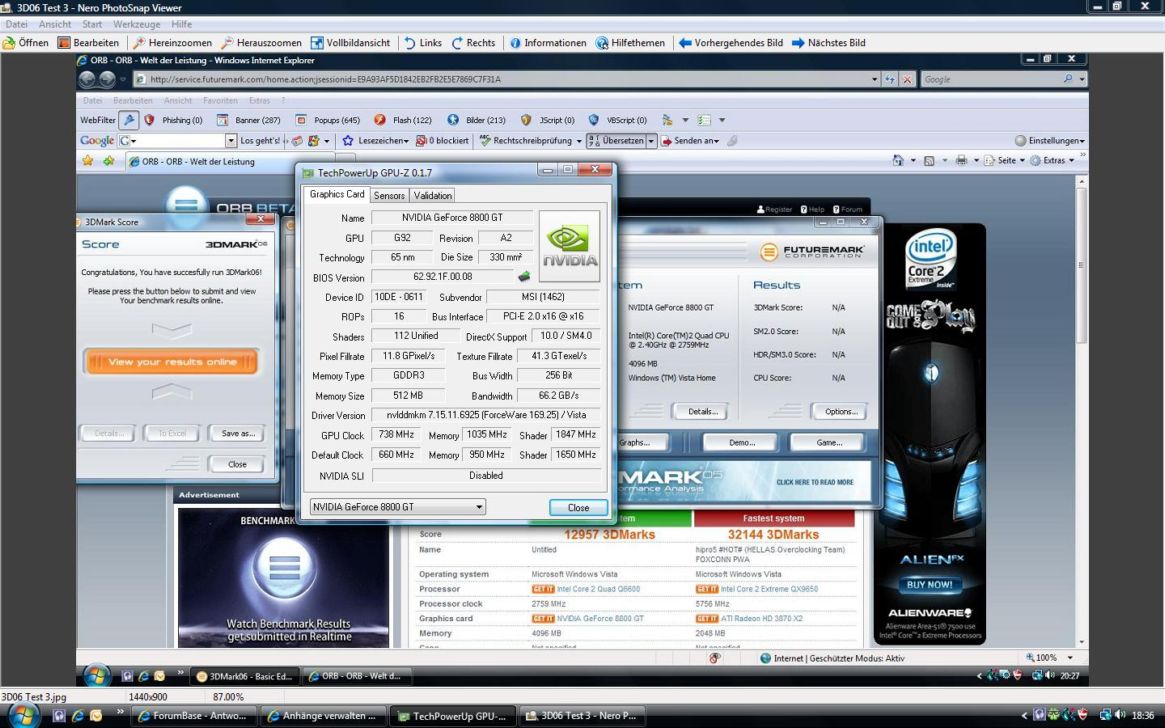Open address bar history dropdown arrow

pos(874,79)
